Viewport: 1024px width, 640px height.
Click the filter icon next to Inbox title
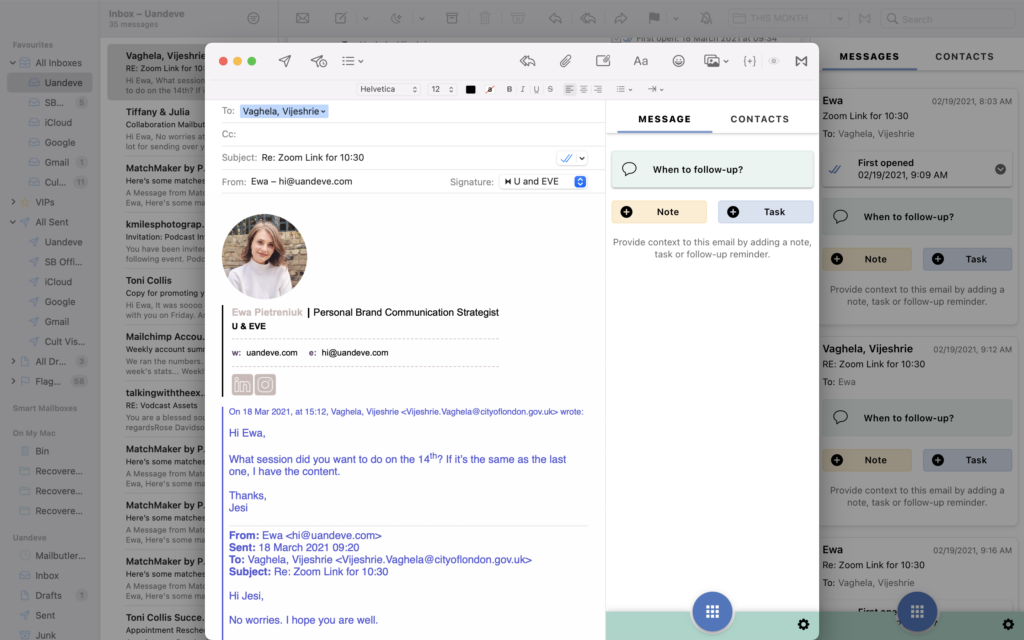click(x=253, y=18)
